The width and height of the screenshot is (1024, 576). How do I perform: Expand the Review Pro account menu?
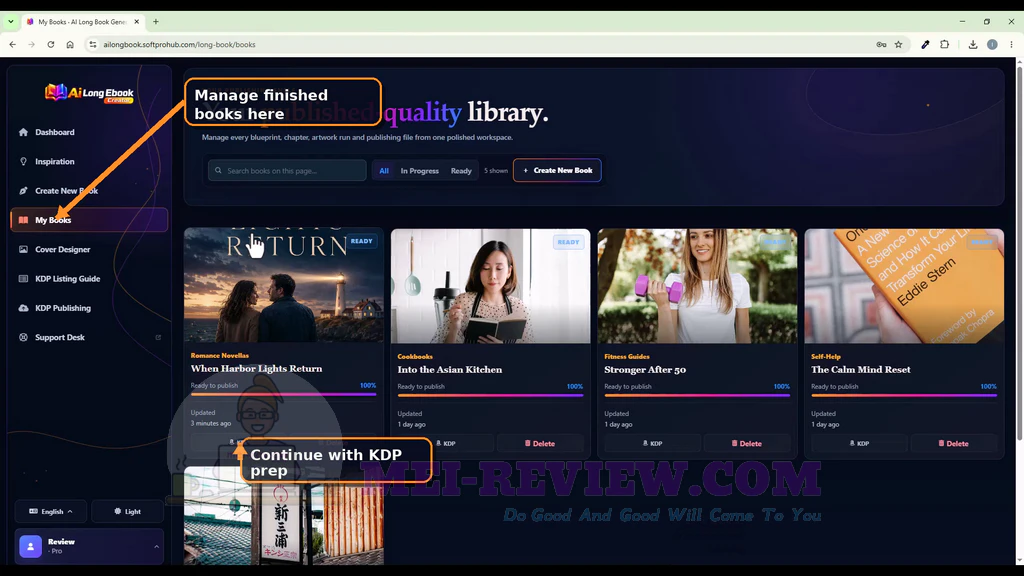89,546
